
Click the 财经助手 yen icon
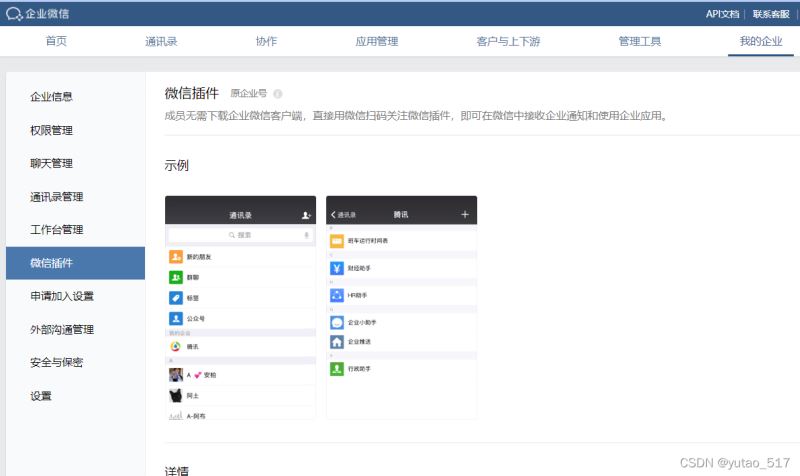point(337,268)
